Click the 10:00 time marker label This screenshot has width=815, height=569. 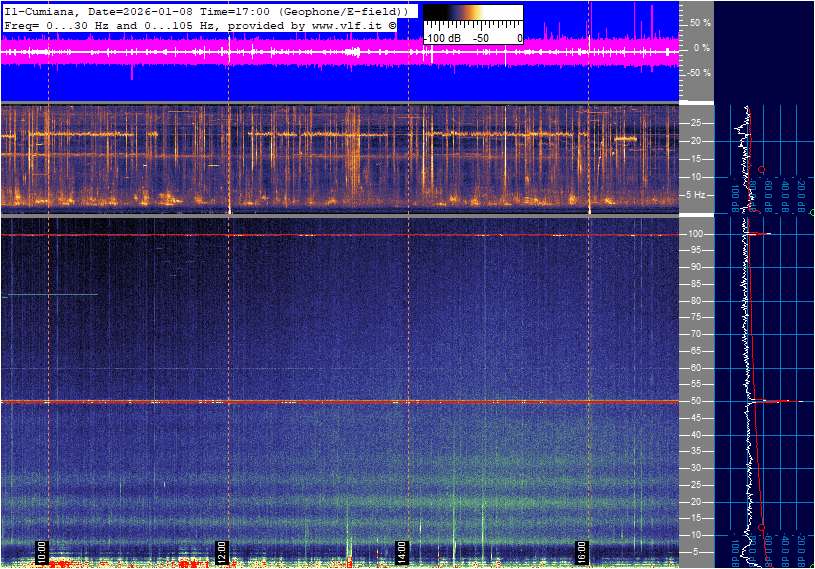(41, 551)
